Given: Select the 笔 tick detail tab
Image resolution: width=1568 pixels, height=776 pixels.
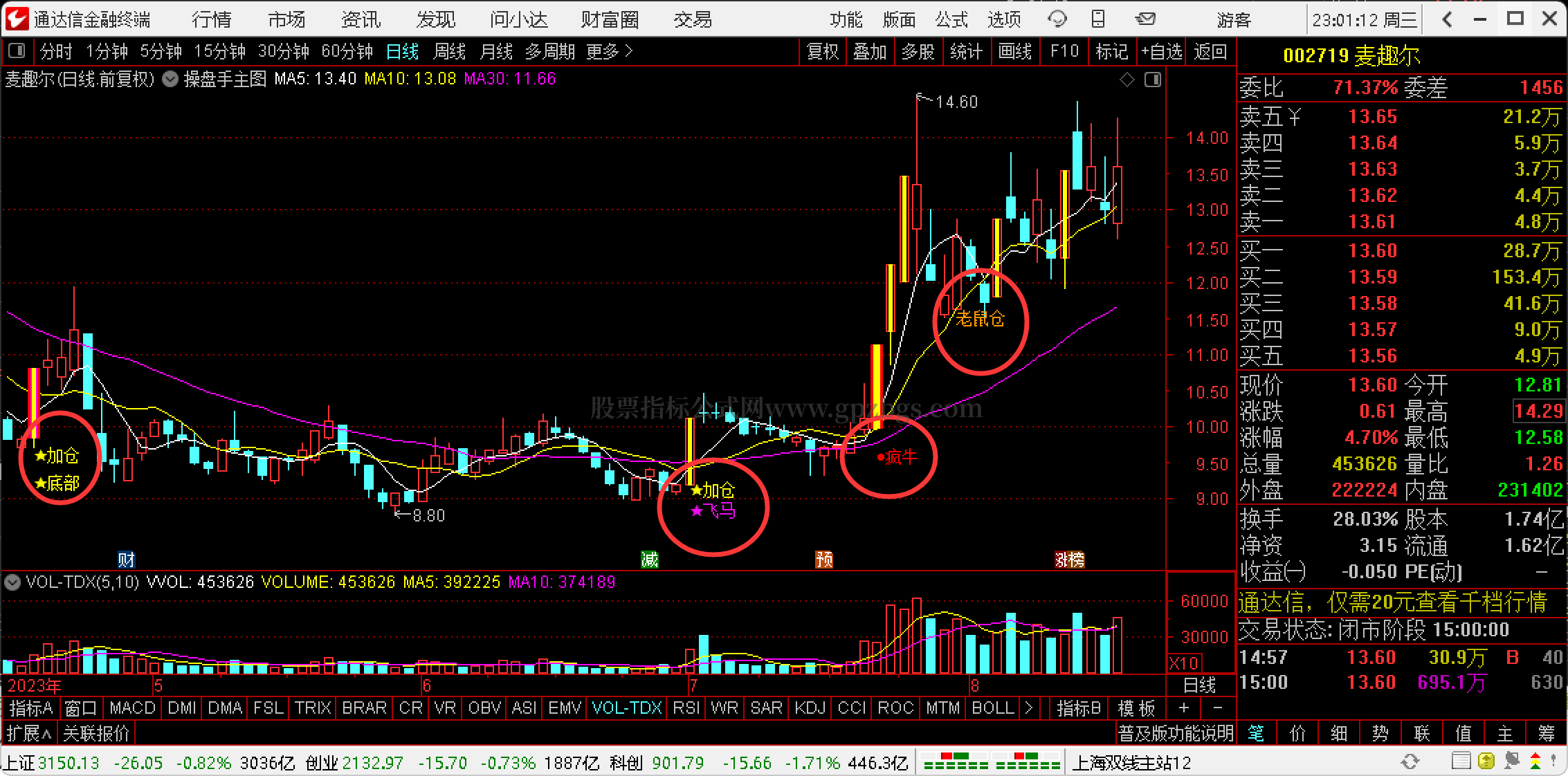Looking at the screenshot, I should click(x=1256, y=733).
